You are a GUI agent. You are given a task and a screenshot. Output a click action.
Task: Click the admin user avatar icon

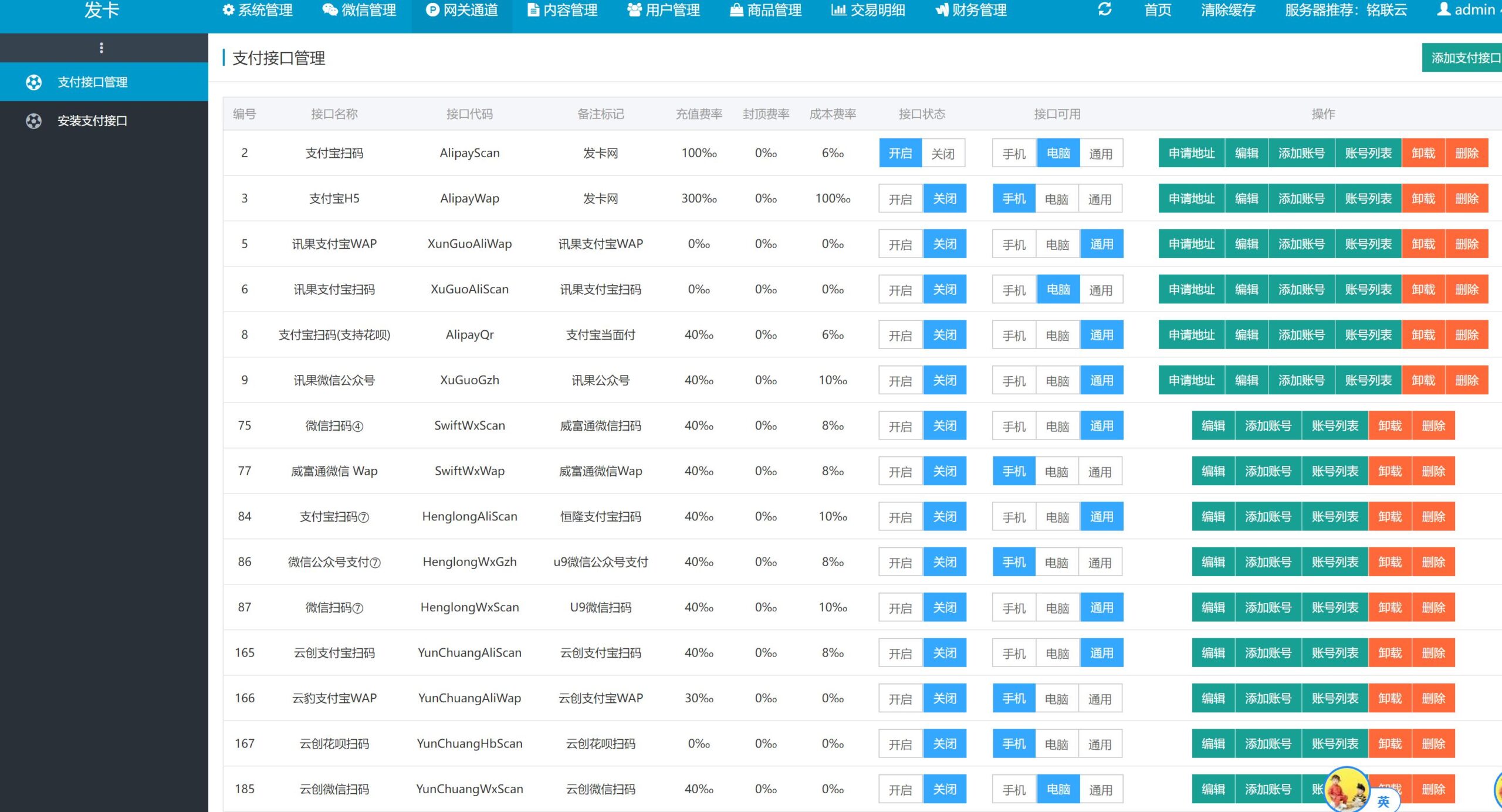click(1444, 9)
